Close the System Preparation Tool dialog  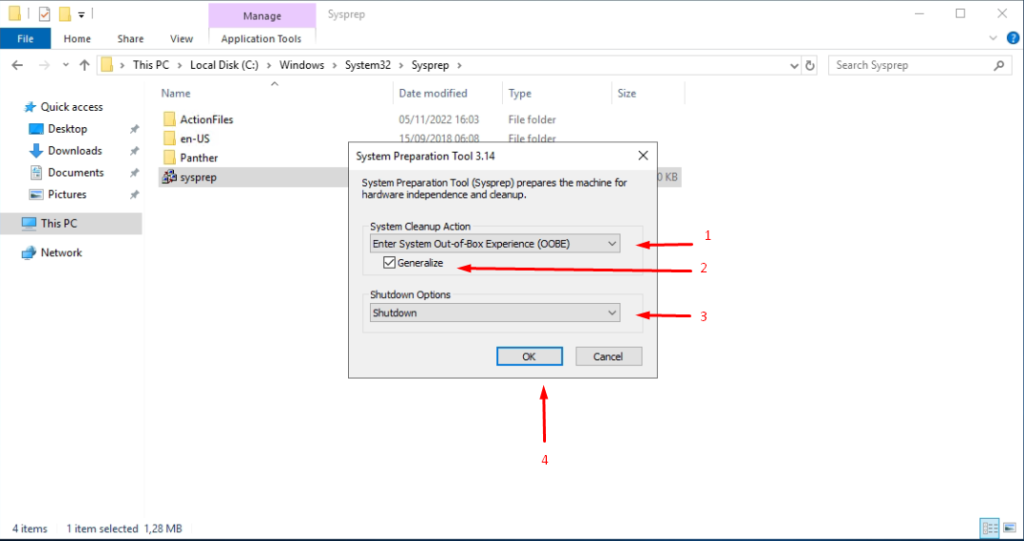click(x=641, y=156)
